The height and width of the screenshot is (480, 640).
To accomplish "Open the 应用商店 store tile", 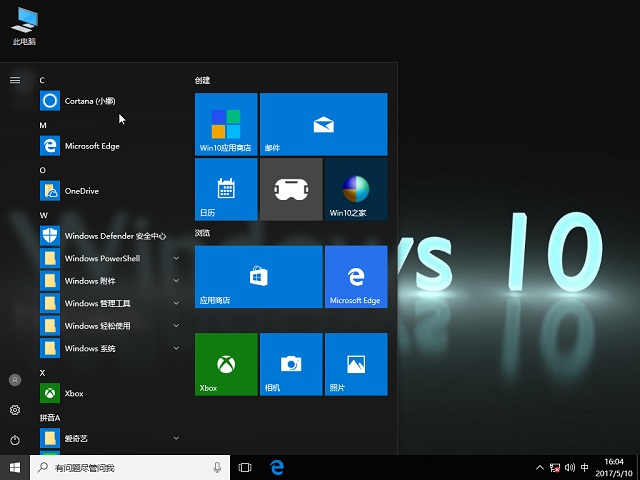I will click(x=259, y=277).
